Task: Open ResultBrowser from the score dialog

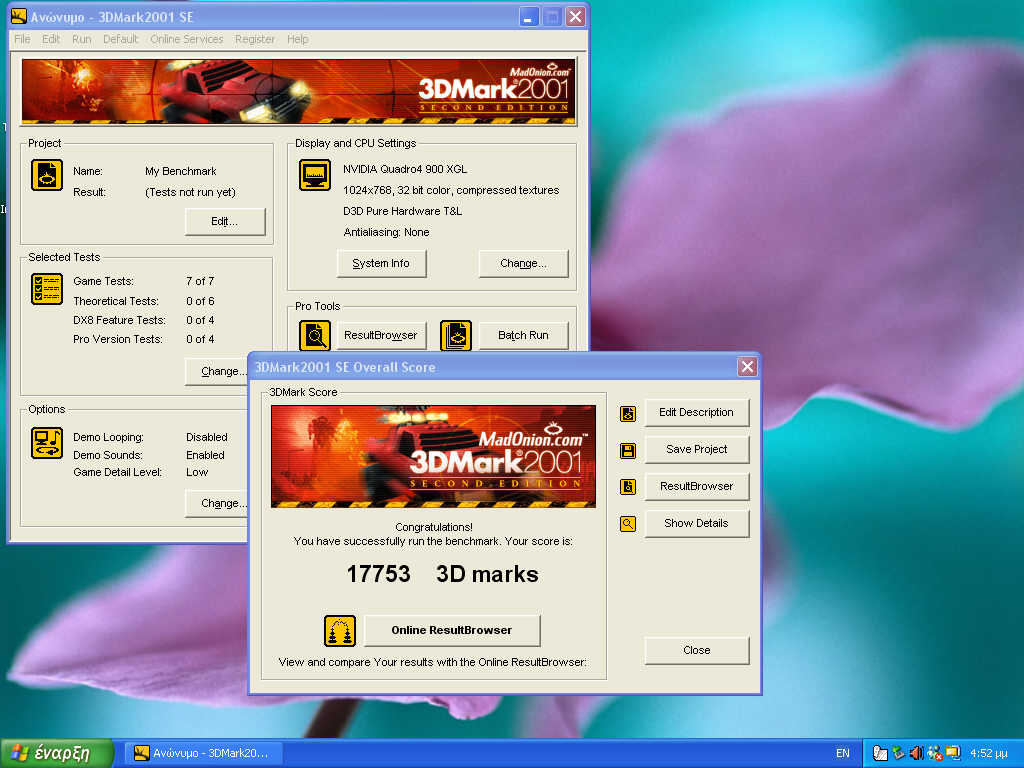Action: point(696,487)
